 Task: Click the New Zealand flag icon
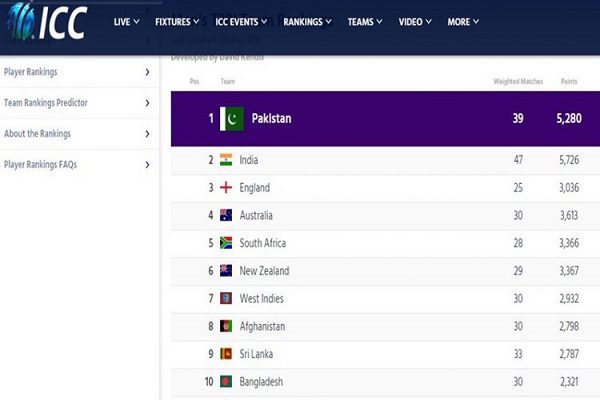coord(226,271)
